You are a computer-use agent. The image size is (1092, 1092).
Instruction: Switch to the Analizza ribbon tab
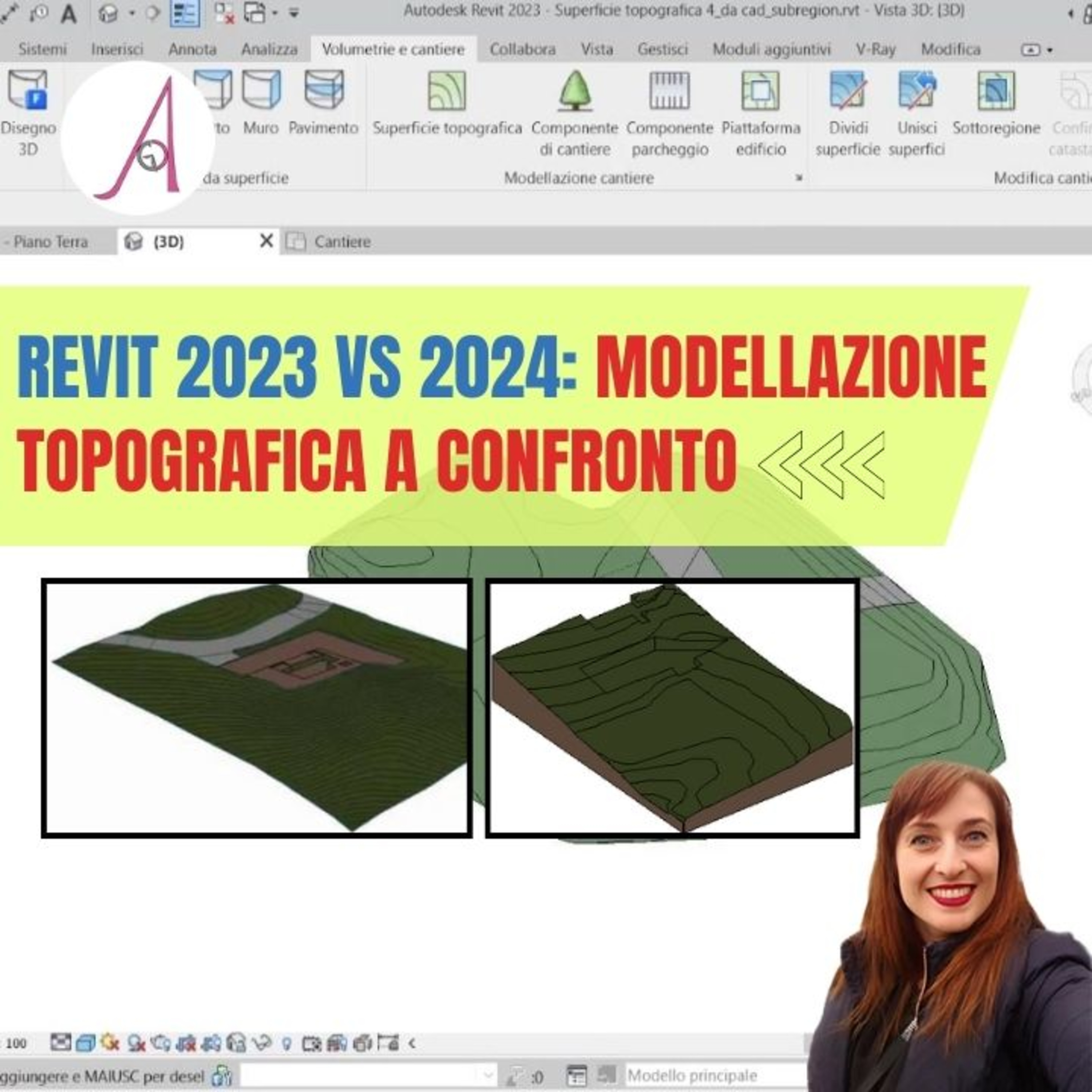pos(269,49)
